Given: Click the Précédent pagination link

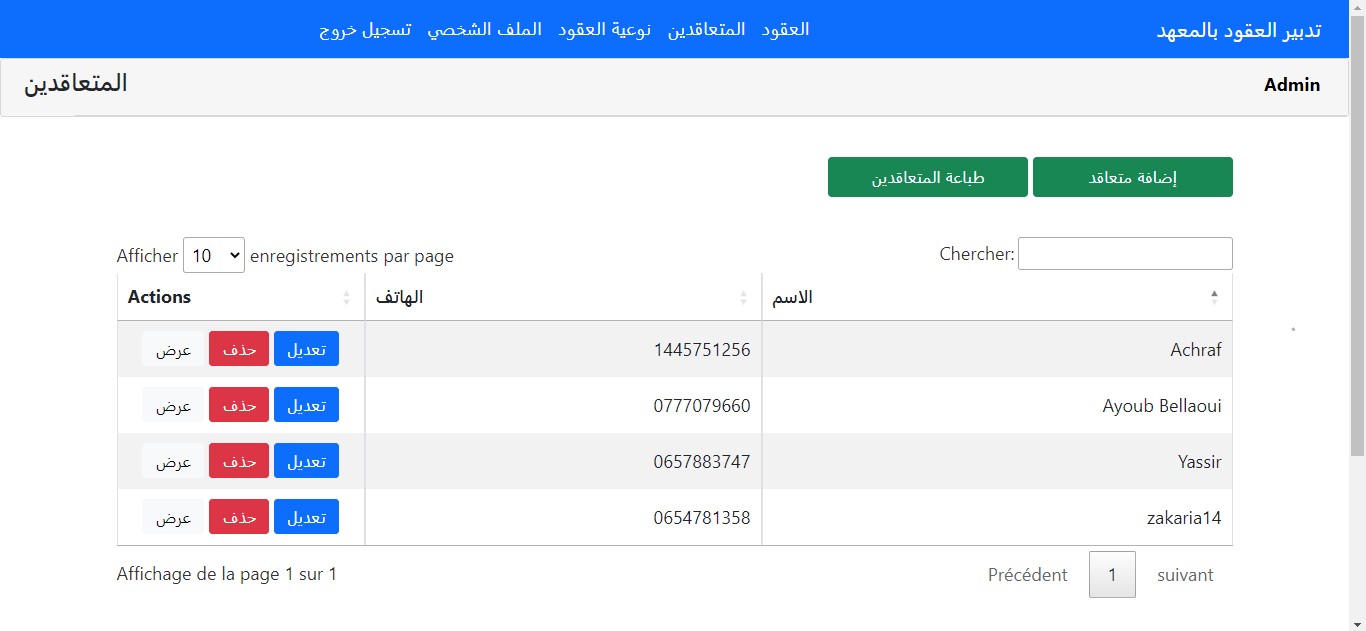Looking at the screenshot, I should pos(1028,575).
